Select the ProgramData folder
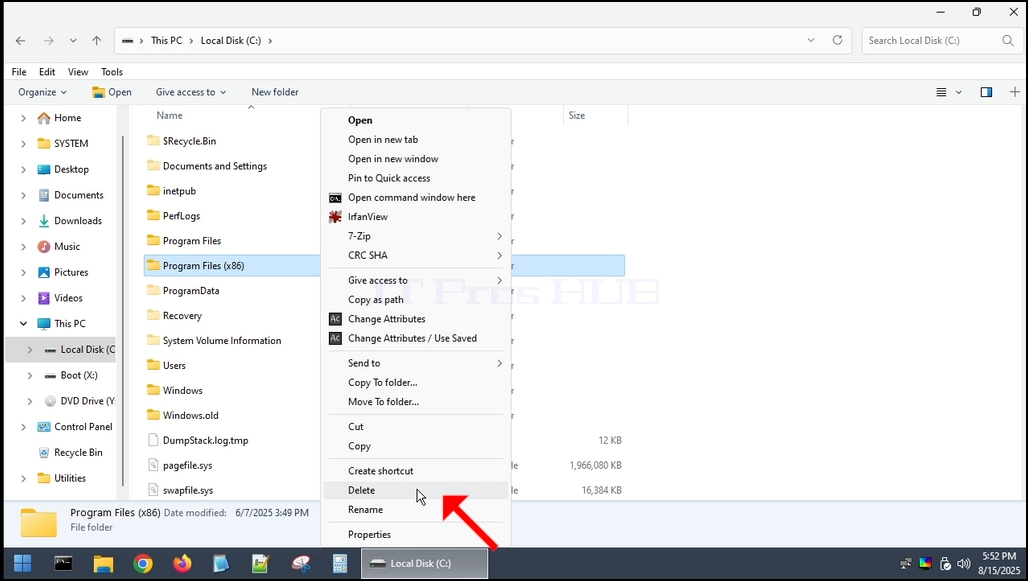1028x581 pixels. 191,290
